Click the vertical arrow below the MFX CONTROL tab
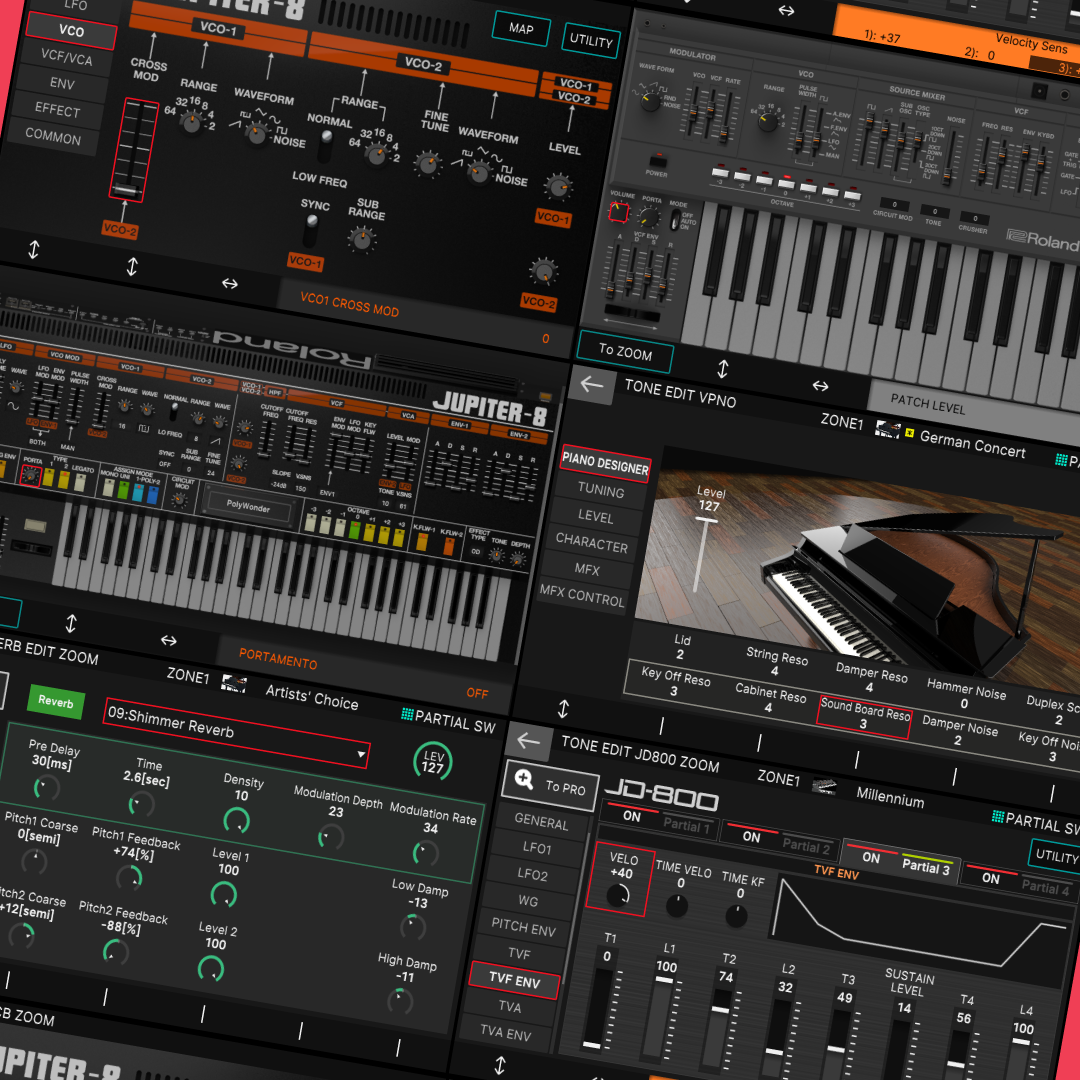 [563, 709]
